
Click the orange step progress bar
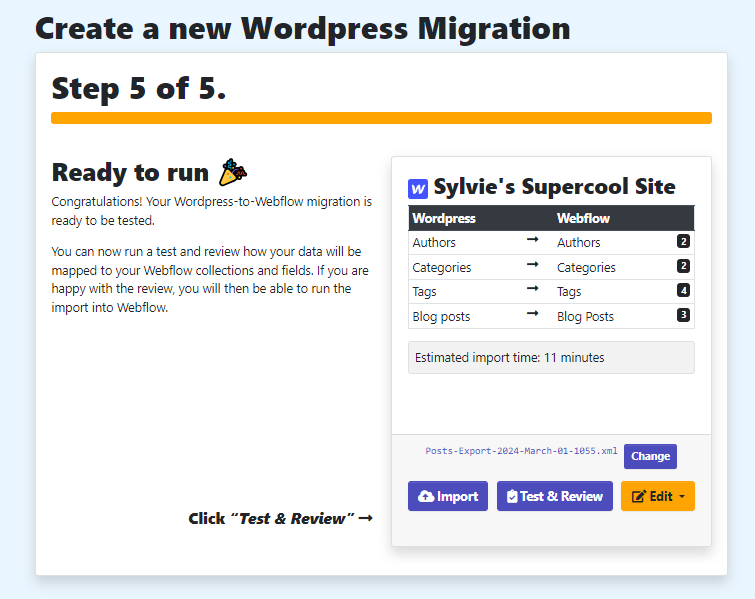[x=381, y=118]
